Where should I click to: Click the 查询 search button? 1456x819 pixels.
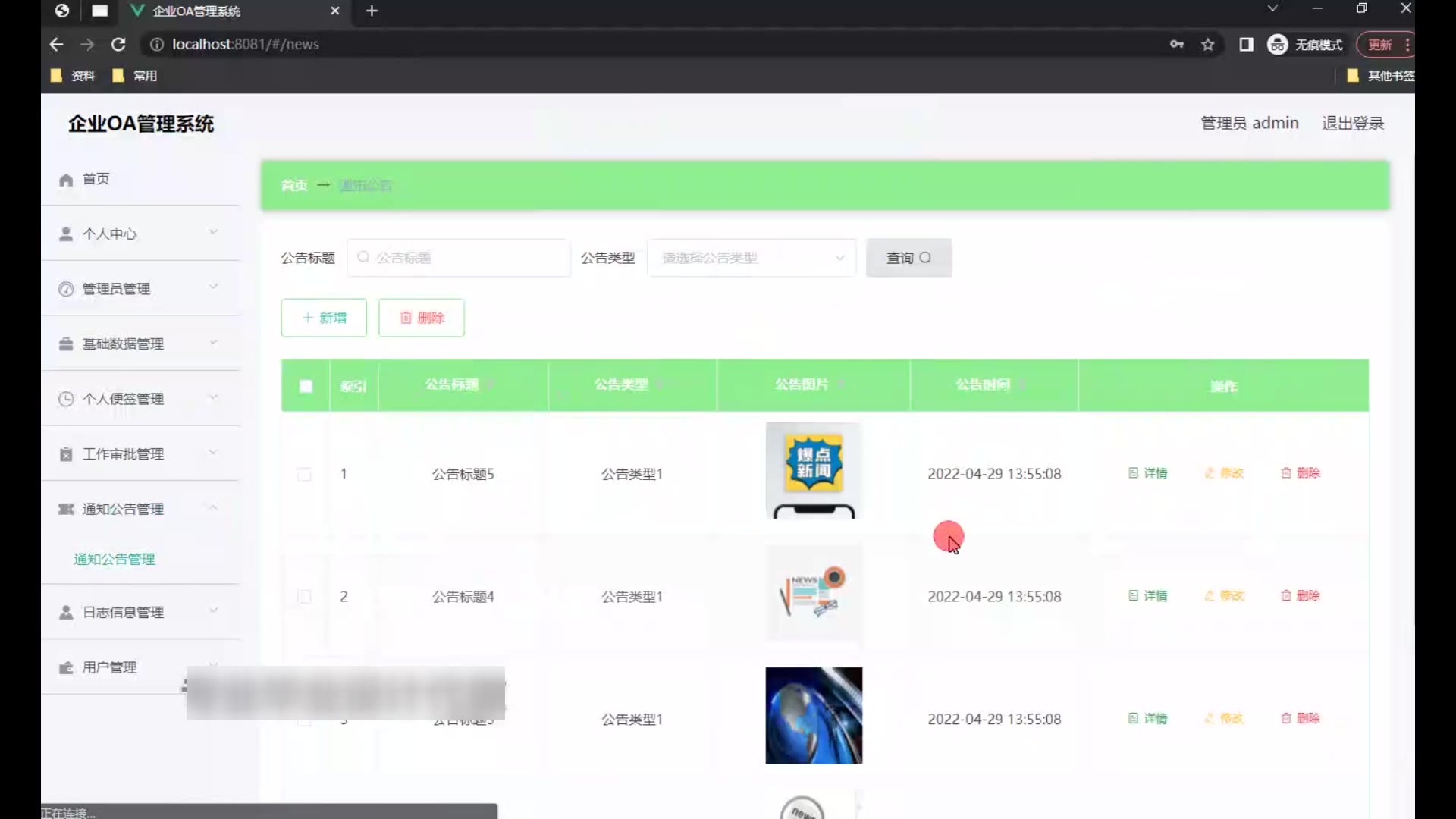[908, 258]
